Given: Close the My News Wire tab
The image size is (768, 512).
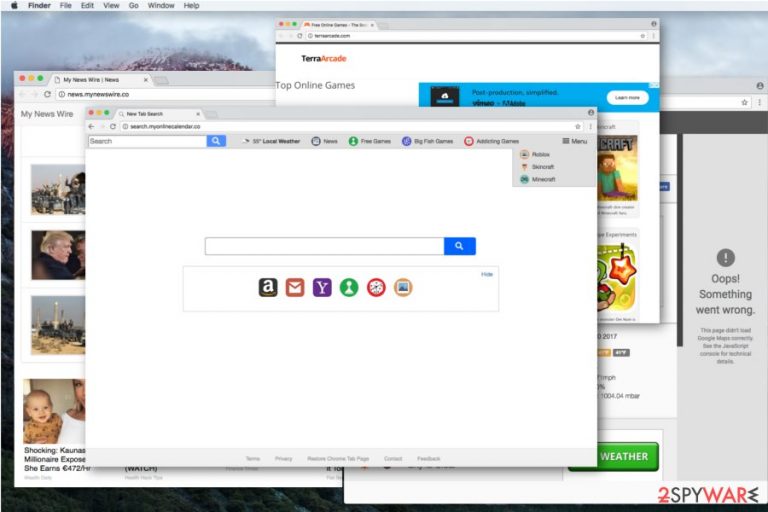Looking at the screenshot, I should coord(145,79).
